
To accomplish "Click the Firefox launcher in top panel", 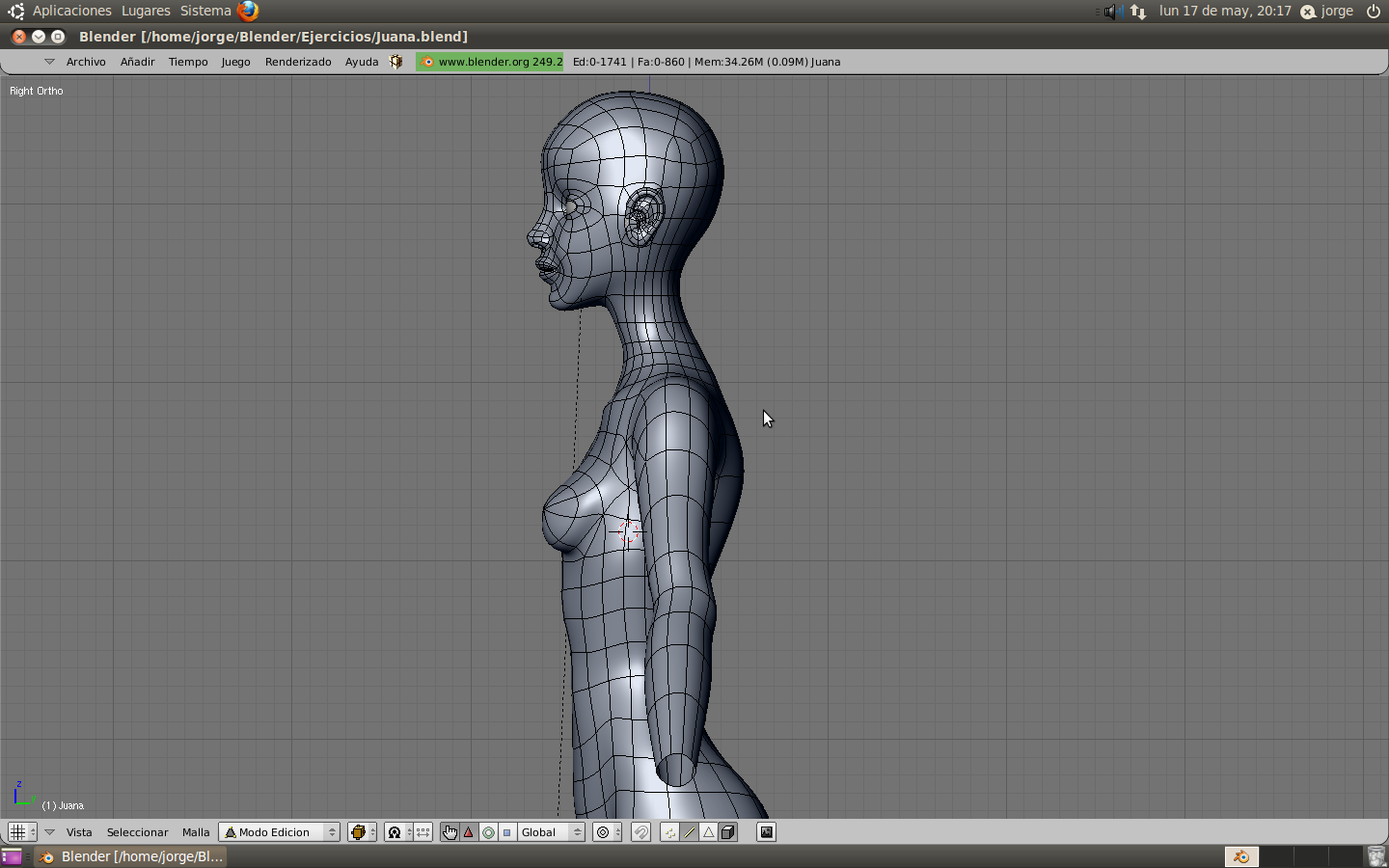I will point(248,12).
